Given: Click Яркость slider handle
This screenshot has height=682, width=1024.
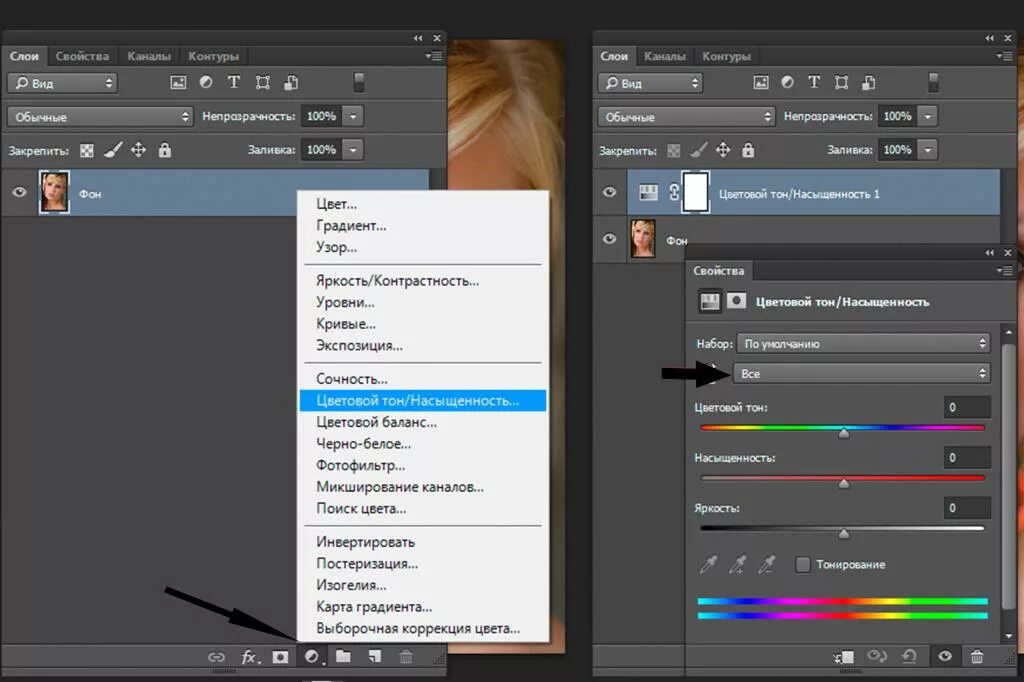Looking at the screenshot, I should pos(844,534).
